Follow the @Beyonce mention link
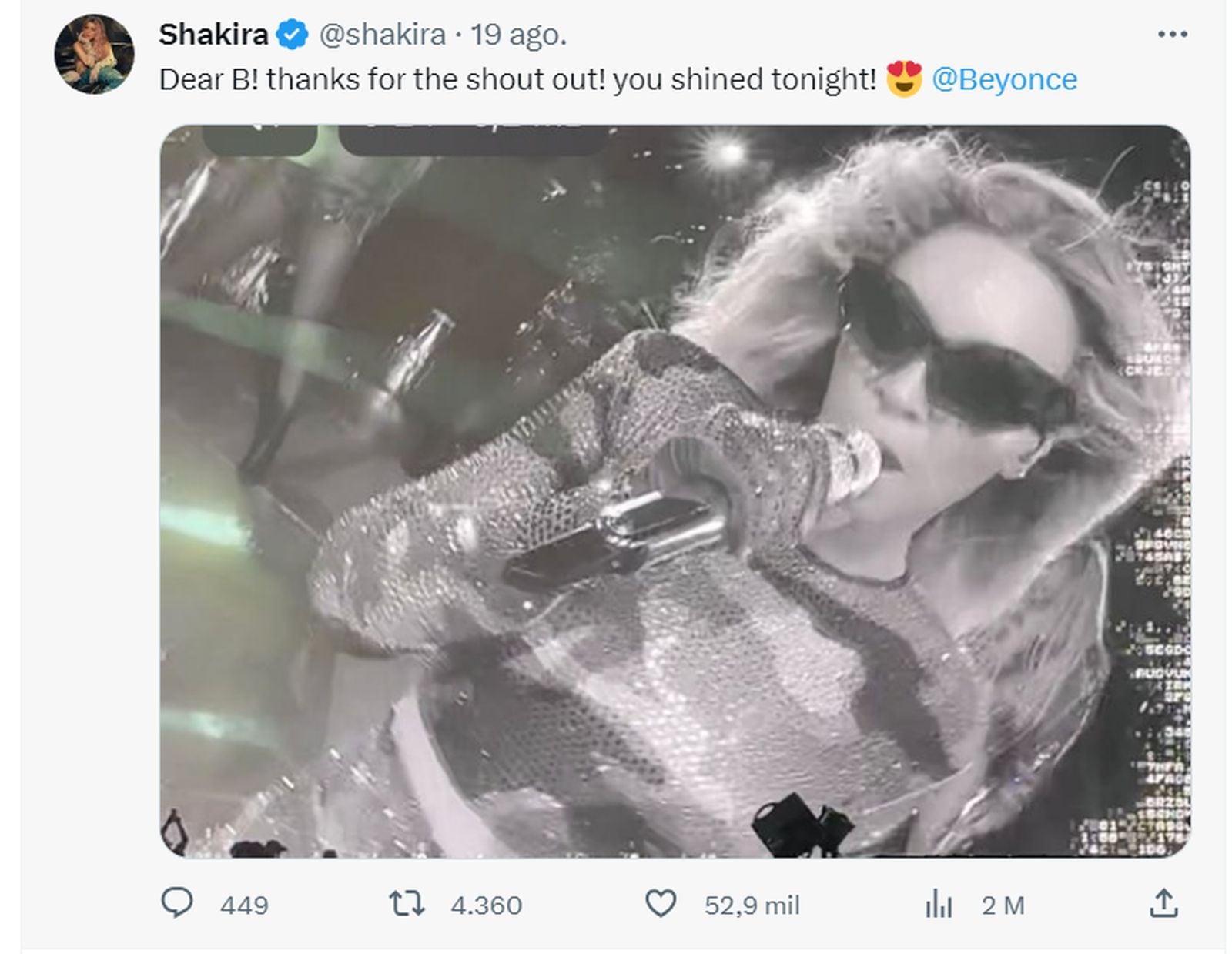Image resolution: width=1232 pixels, height=954 pixels. coord(1006,77)
